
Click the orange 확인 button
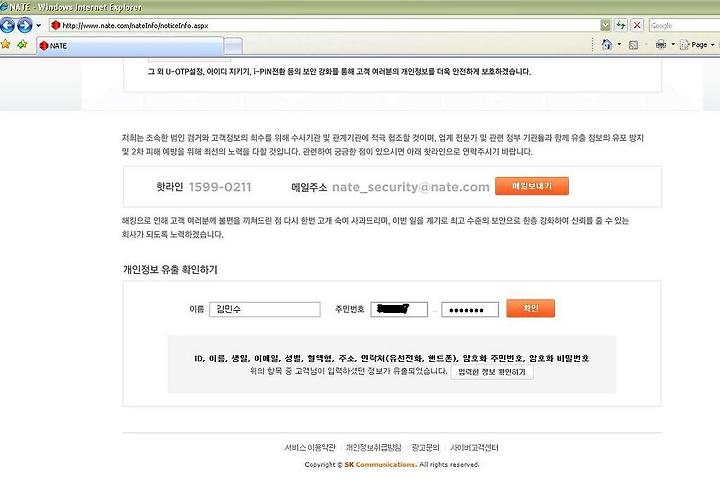530,308
